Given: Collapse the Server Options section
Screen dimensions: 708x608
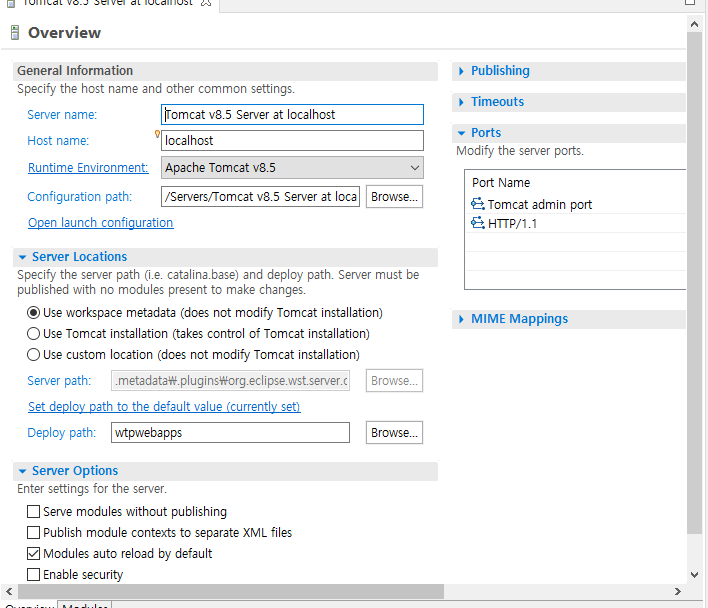Looking at the screenshot, I should (x=22, y=471).
